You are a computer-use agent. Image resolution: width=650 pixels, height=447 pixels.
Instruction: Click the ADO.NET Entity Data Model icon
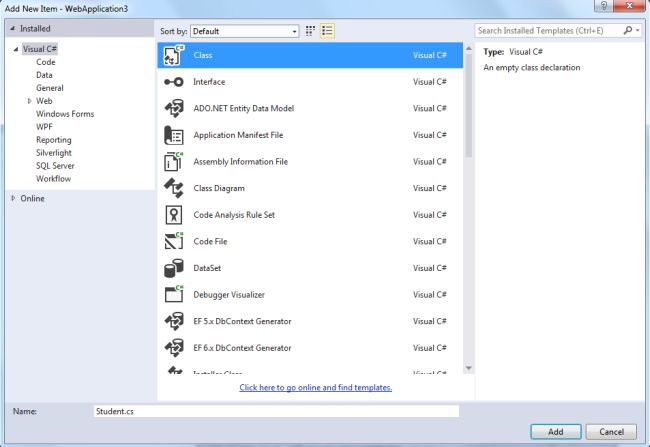point(174,108)
